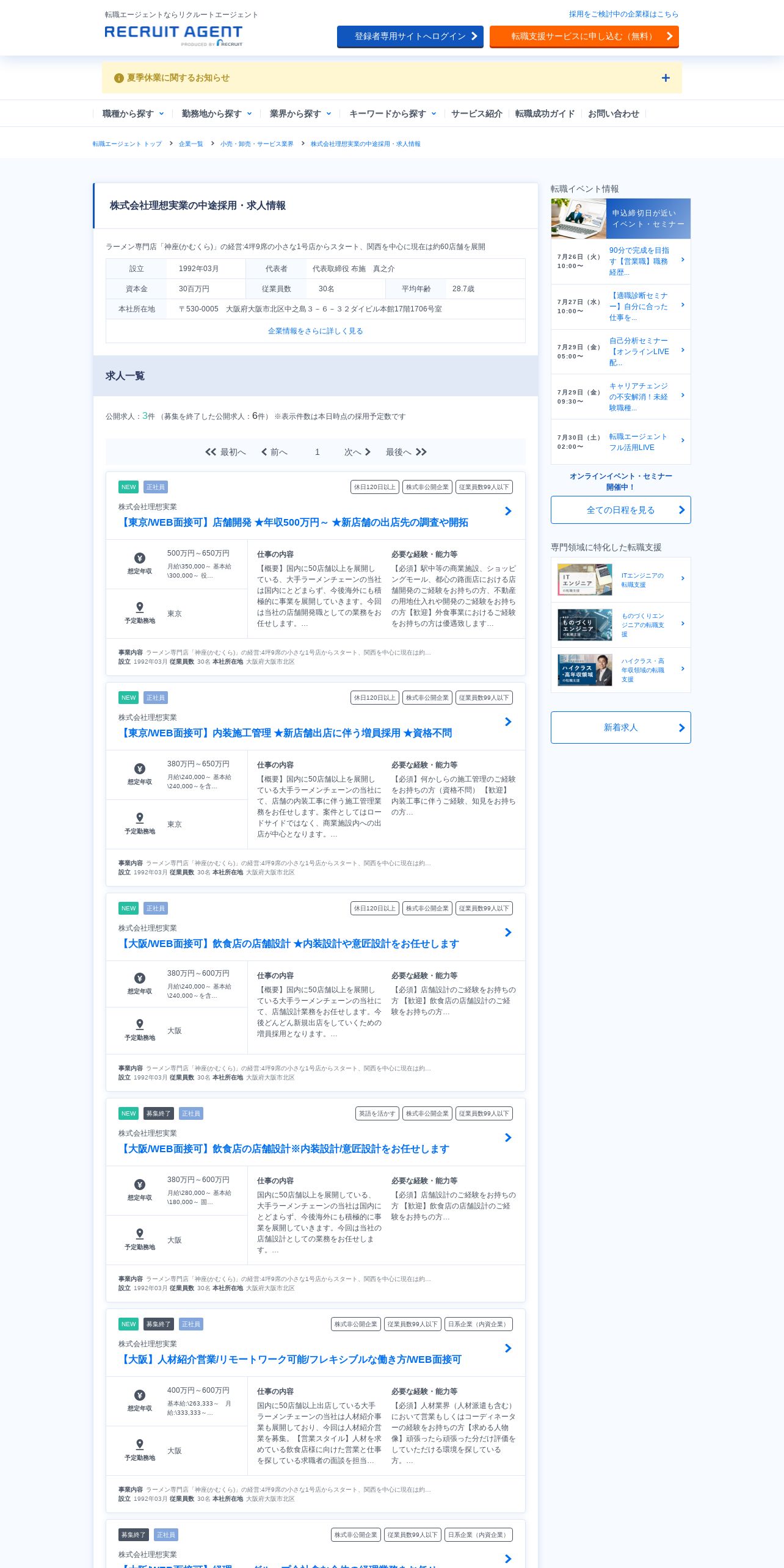Click the 前へ pagination arrow
Screen dimensions: 784x1568
click(x=274, y=452)
